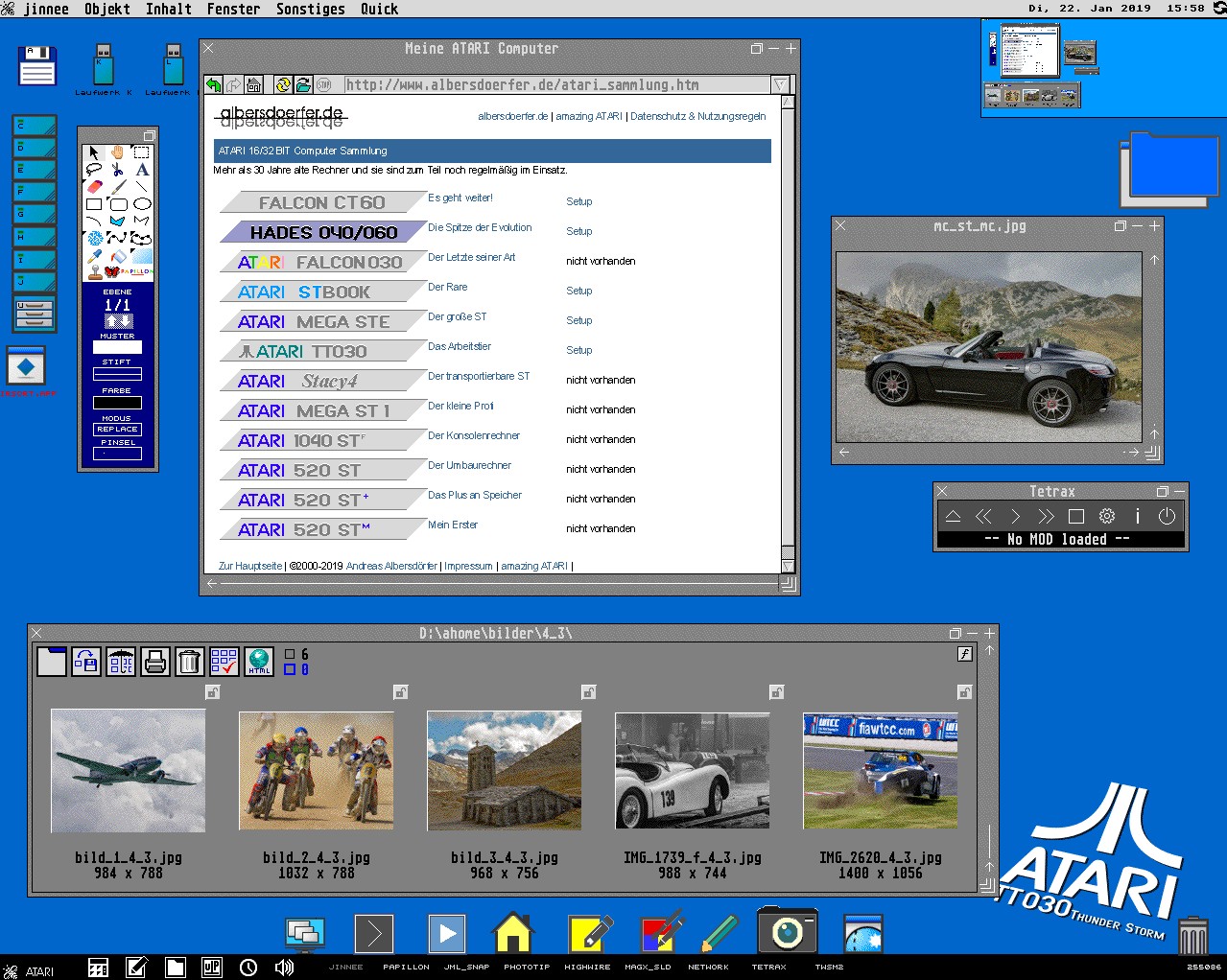Click the PAPILLON entry in the taskbar
Viewport: 1227px width, 980px height.
point(406,968)
